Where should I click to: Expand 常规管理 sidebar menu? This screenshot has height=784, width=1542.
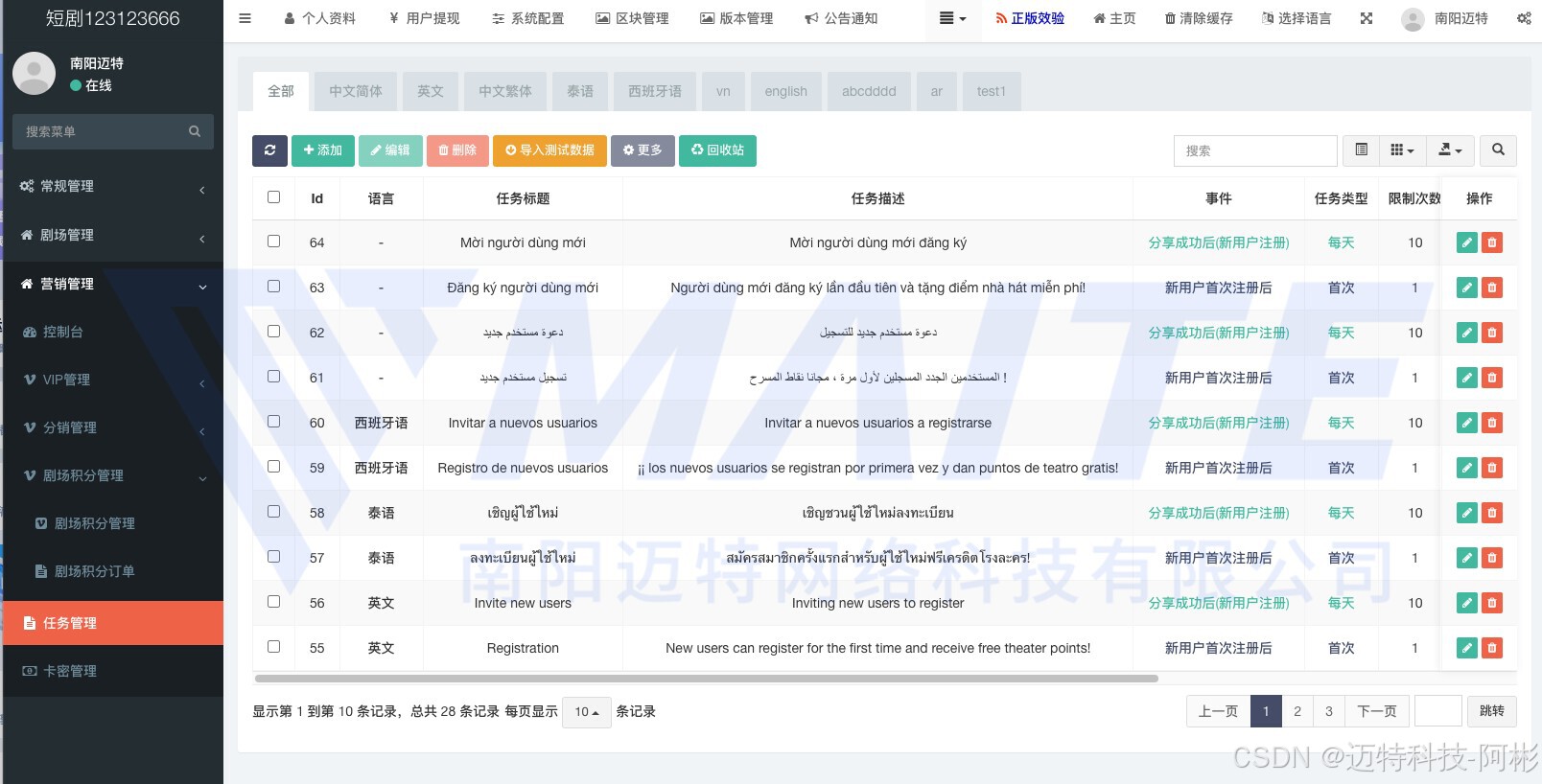(111, 186)
